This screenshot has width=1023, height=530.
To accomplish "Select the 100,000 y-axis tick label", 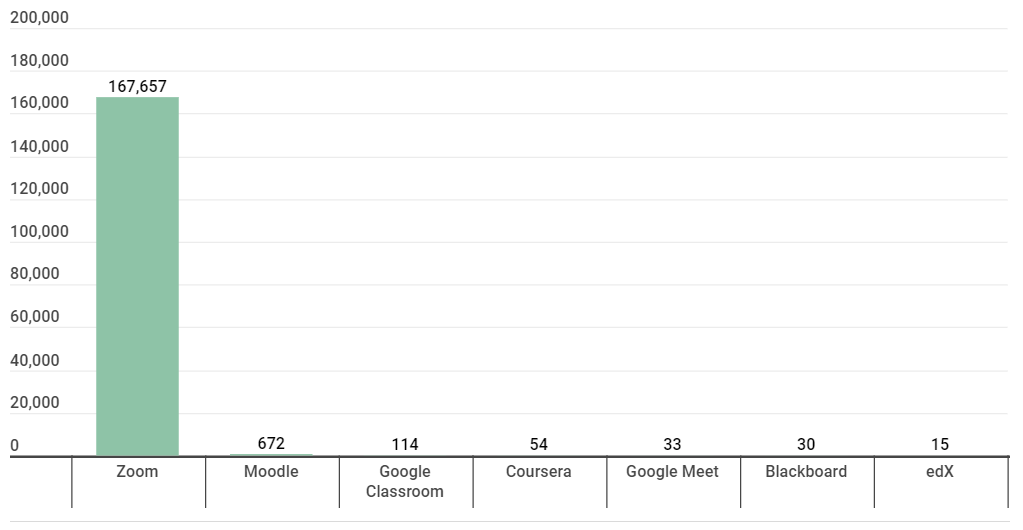I will [x=39, y=232].
